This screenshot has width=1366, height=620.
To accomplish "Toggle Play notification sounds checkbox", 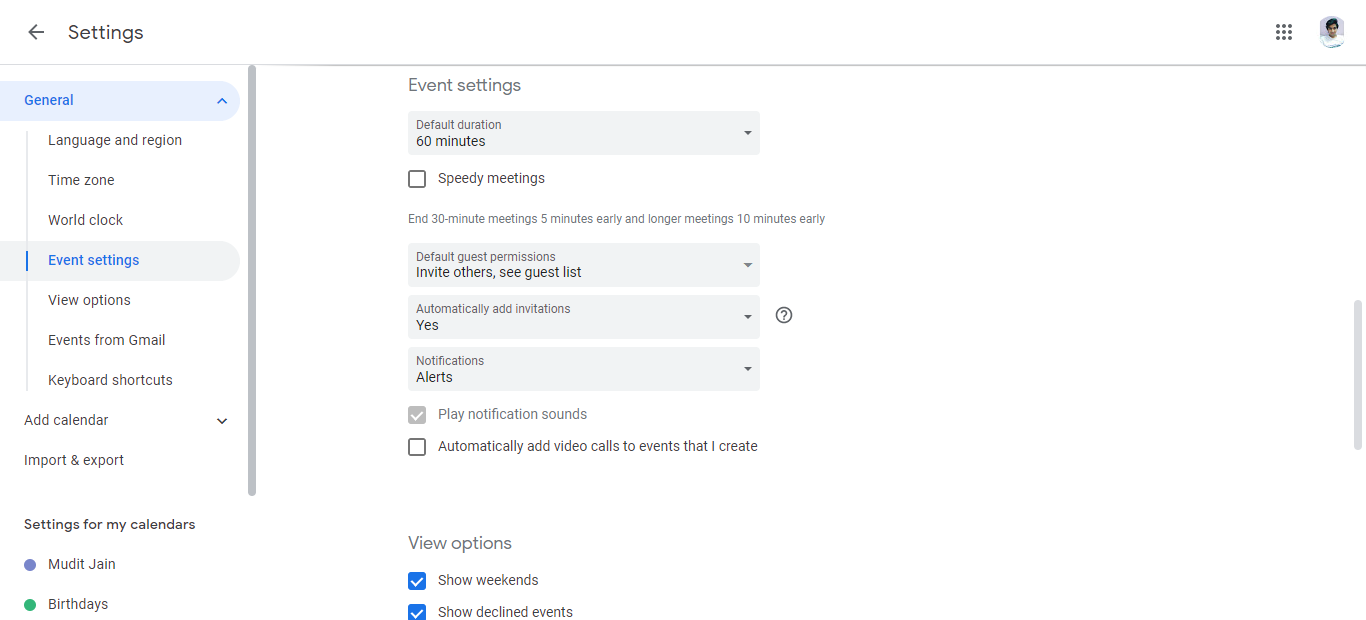I will 417,415.
